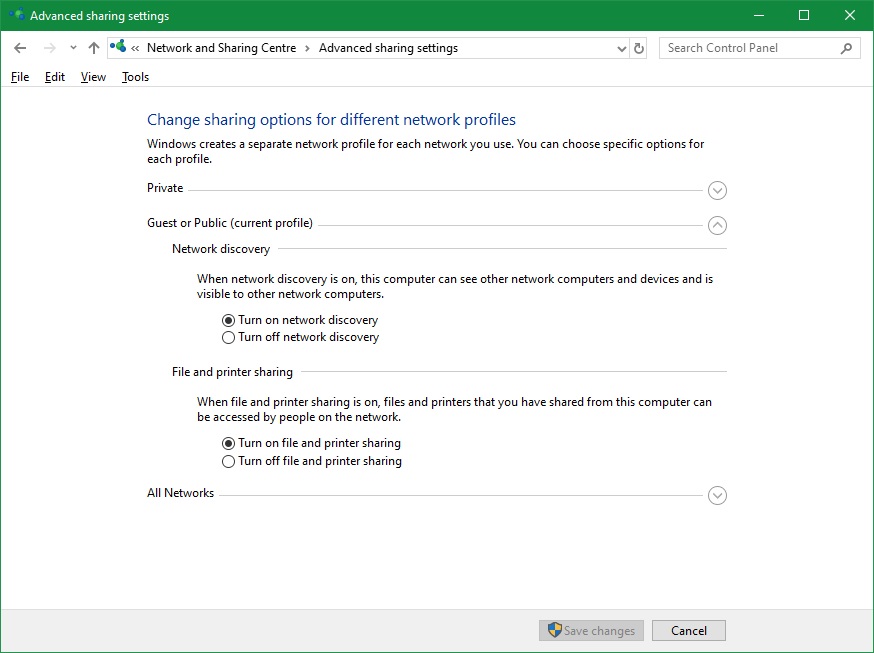The image size is (874, 653).
Task: Click the network icon in address bar
Action: [x=118, y=46]
